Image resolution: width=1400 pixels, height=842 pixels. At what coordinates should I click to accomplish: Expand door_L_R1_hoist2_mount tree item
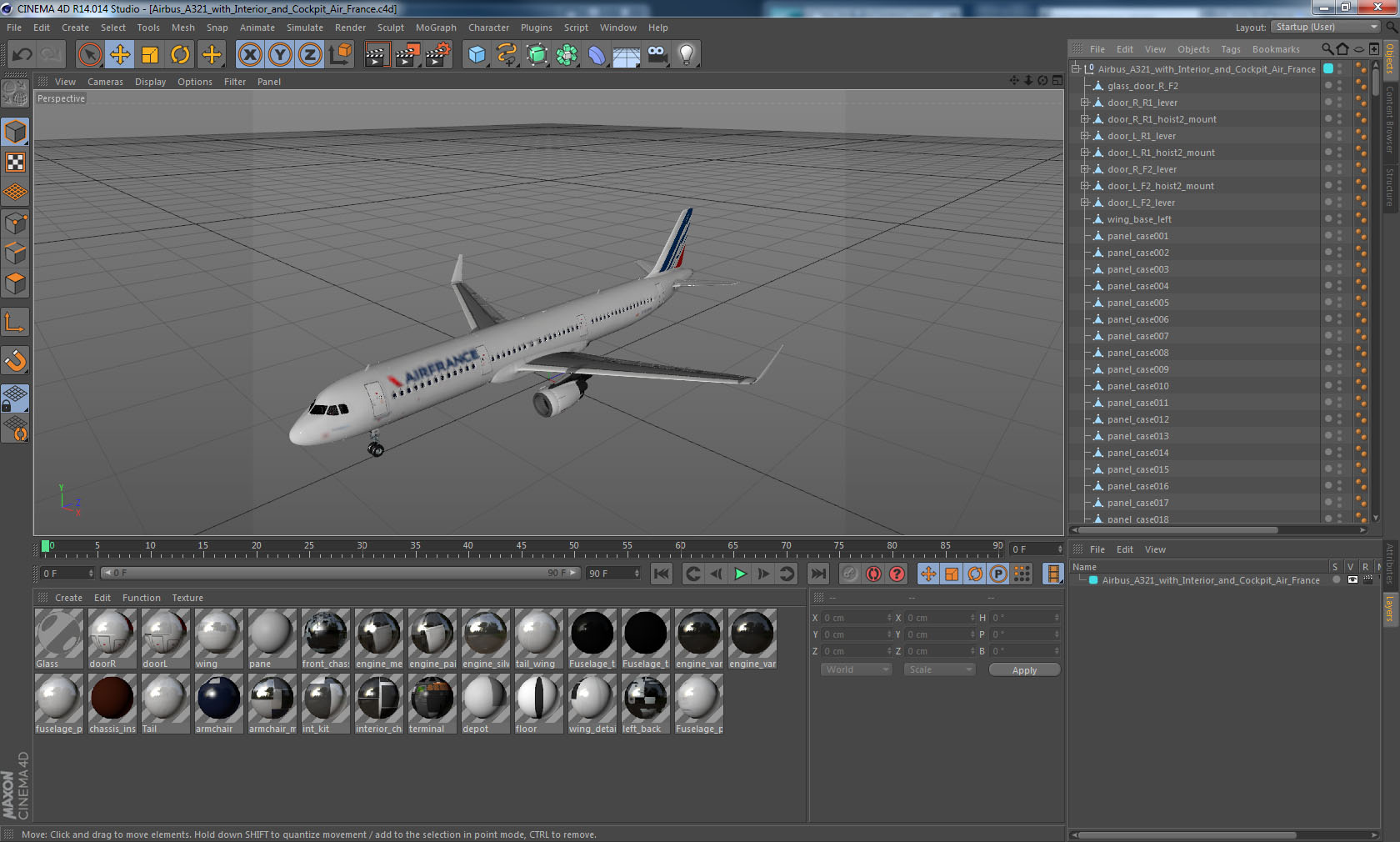click(1085, 153)
